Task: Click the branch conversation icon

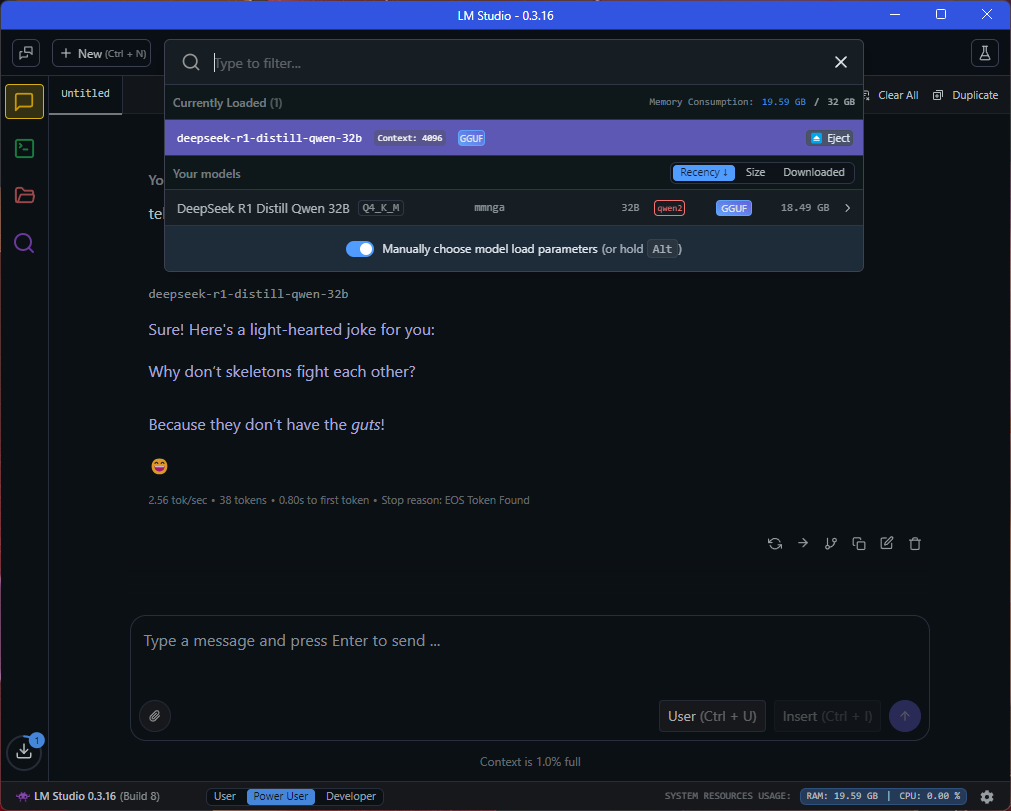Action: tap(830, 543)
